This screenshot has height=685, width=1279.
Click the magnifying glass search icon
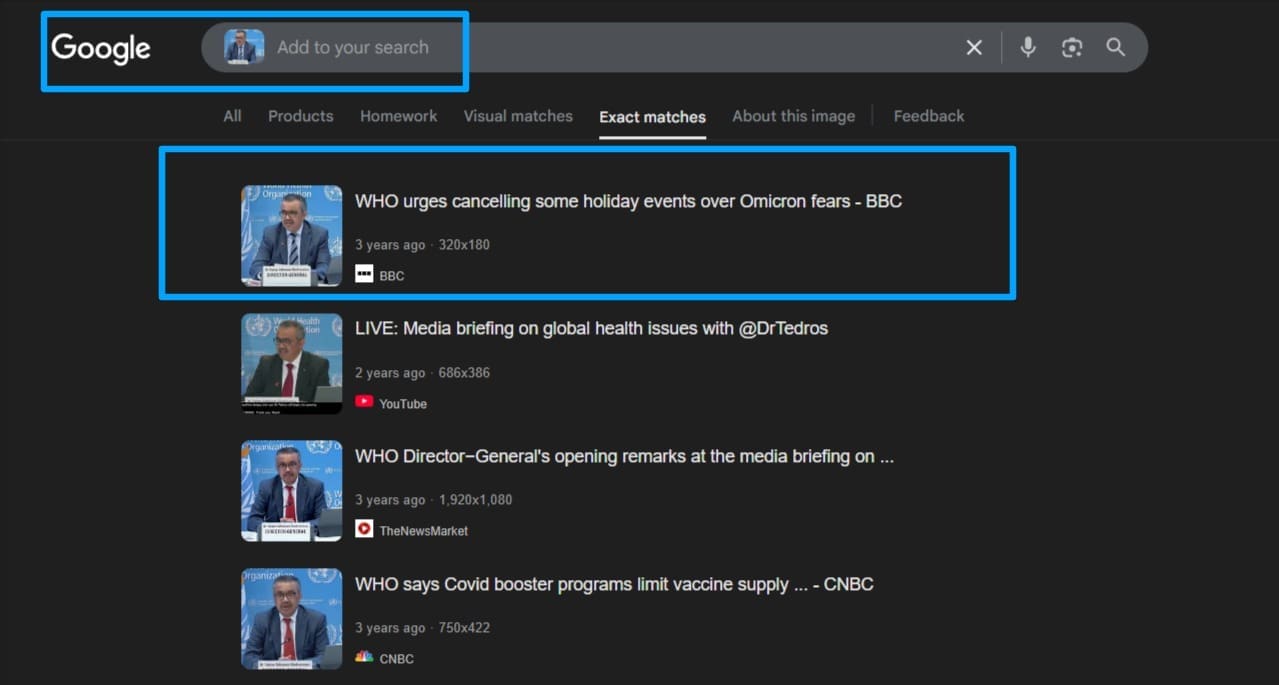coord(1116,47)
